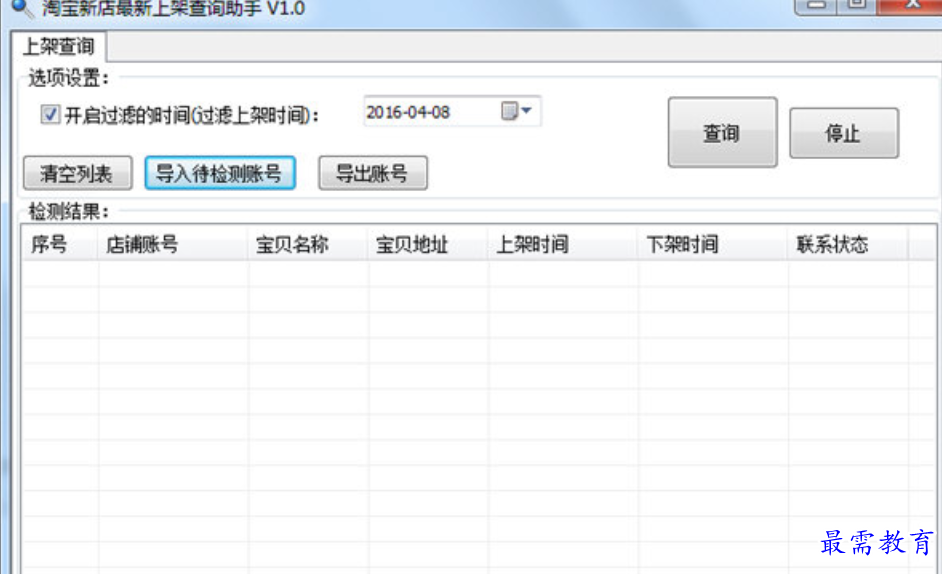Sort by the 联系状态 column header

(848, 244)
